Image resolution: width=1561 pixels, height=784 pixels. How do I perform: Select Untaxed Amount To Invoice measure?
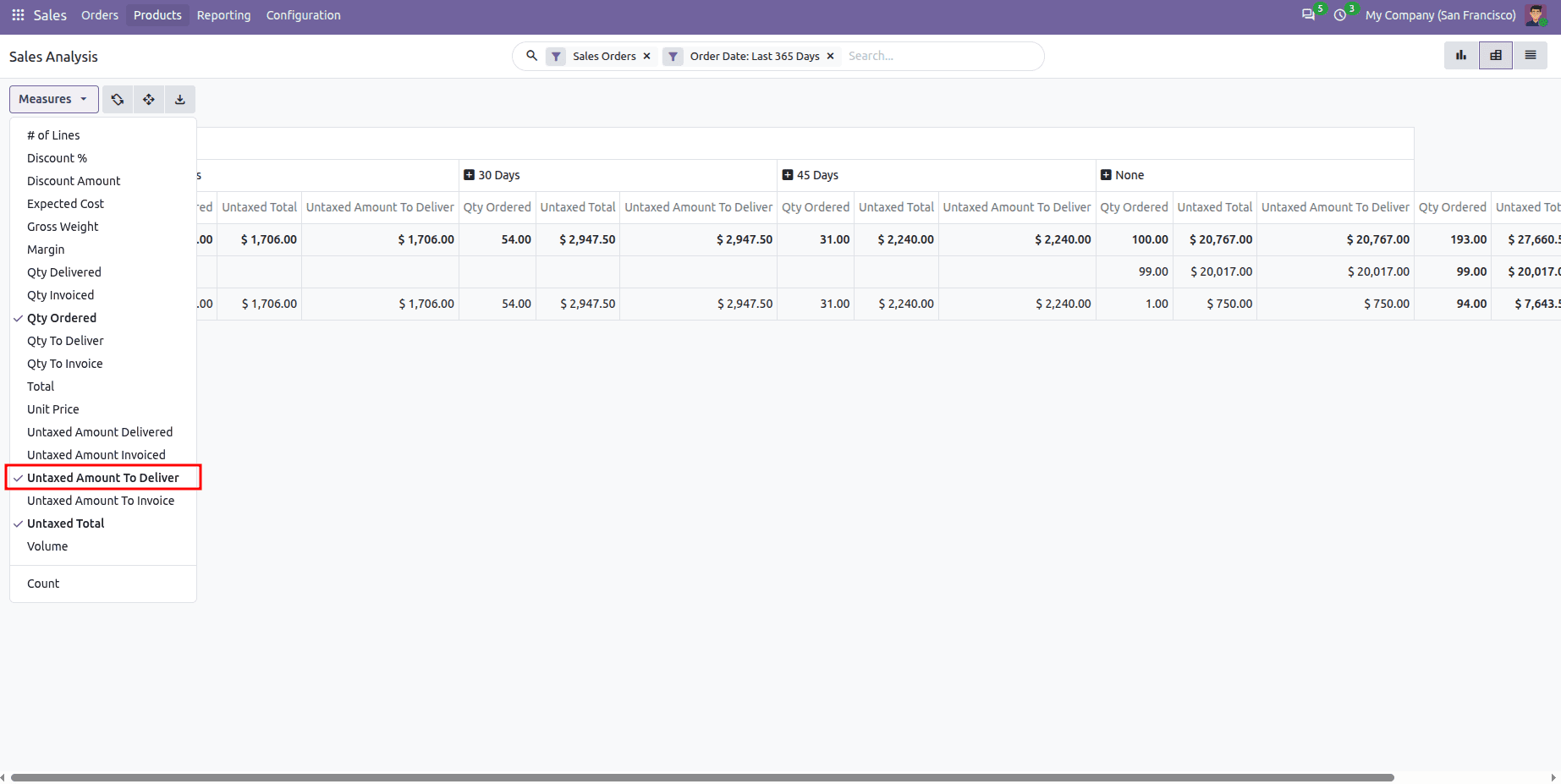pos(103,501)
